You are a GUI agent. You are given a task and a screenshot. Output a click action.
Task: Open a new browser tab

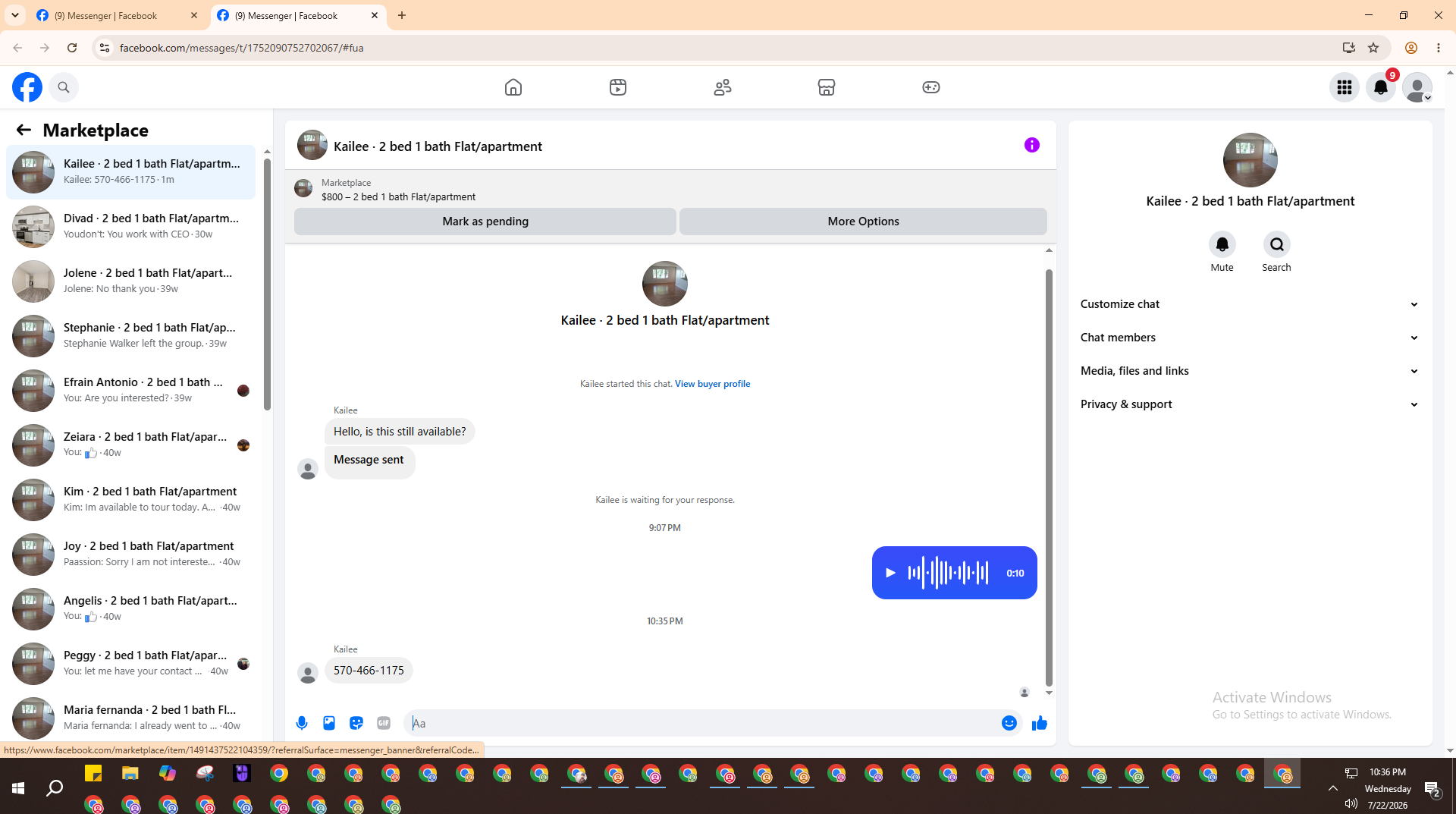[x=402, y=15]
